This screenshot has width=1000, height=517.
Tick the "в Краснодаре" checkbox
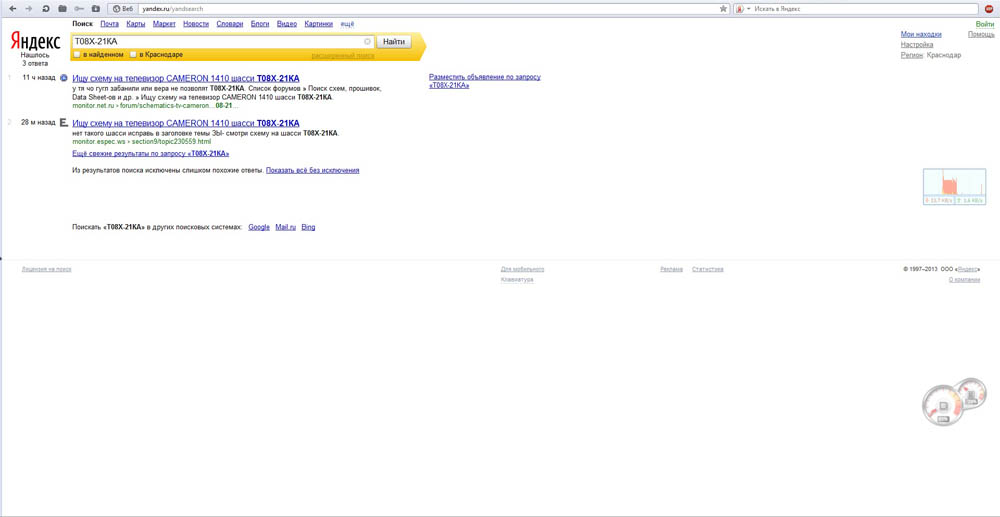pyautogui.click(x=133, y=55)
